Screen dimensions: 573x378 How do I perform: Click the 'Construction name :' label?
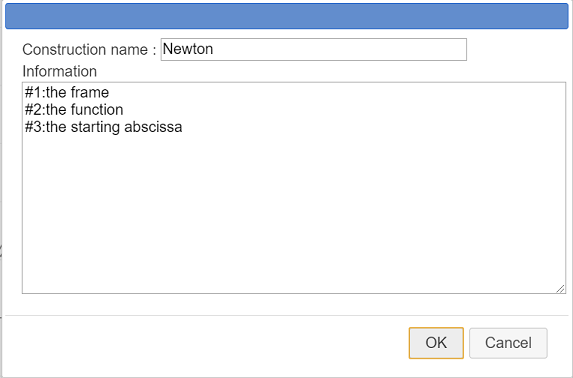click(89, 50)
